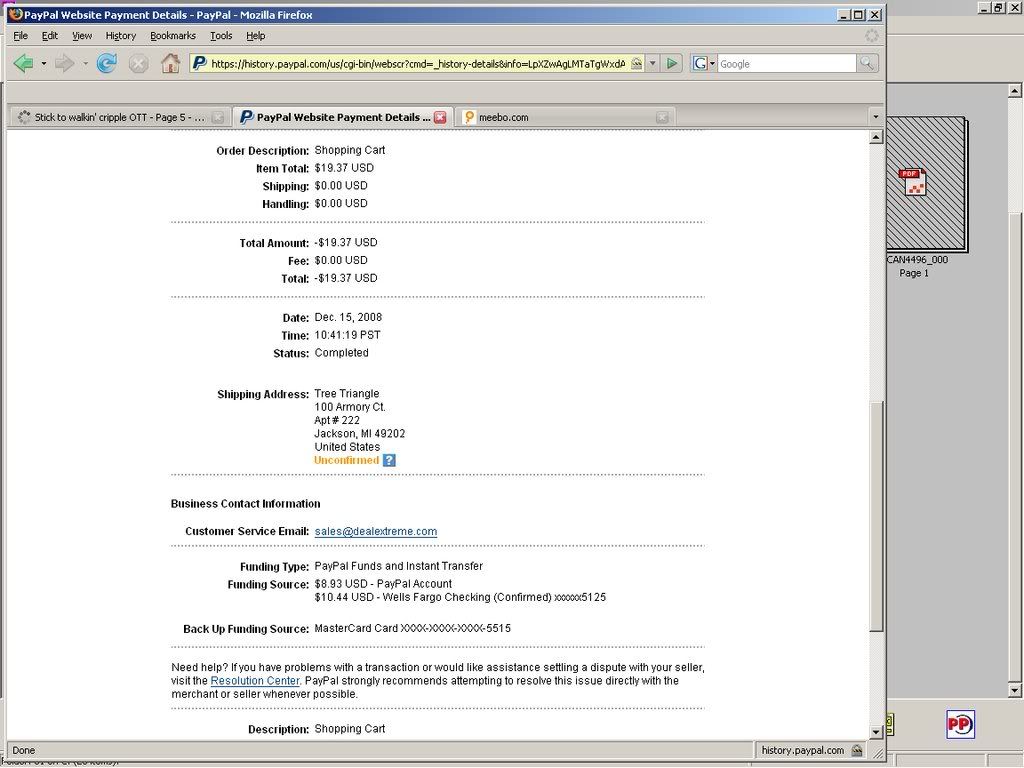Click the Business Contact Information heading
This screenshot has height=768, width=1024.
point(246,504)
